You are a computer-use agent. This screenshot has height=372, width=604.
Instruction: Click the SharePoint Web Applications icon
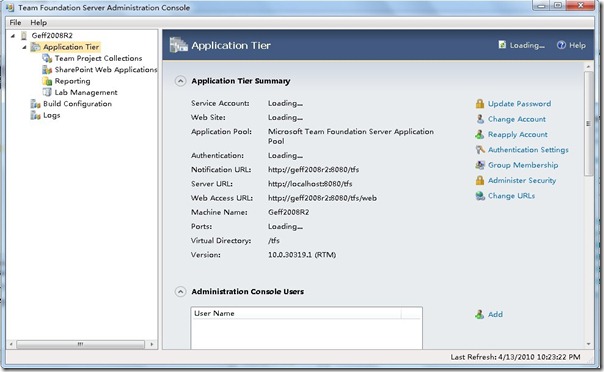click(47, 70)
